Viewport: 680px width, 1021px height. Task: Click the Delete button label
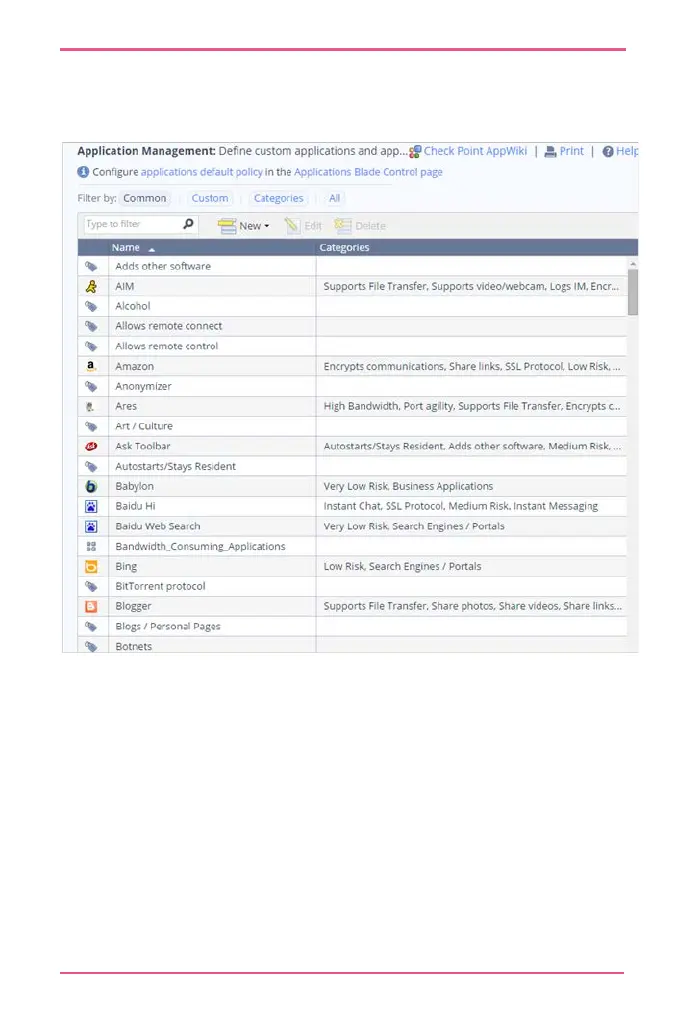[x=371, y=226]
